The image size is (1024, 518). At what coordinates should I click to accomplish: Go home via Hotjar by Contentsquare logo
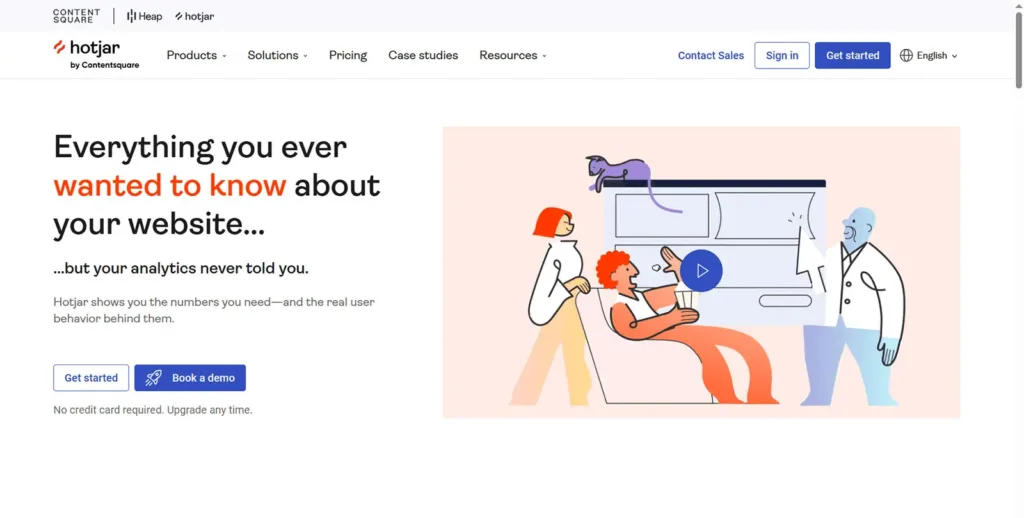click(x=96, y=55)
